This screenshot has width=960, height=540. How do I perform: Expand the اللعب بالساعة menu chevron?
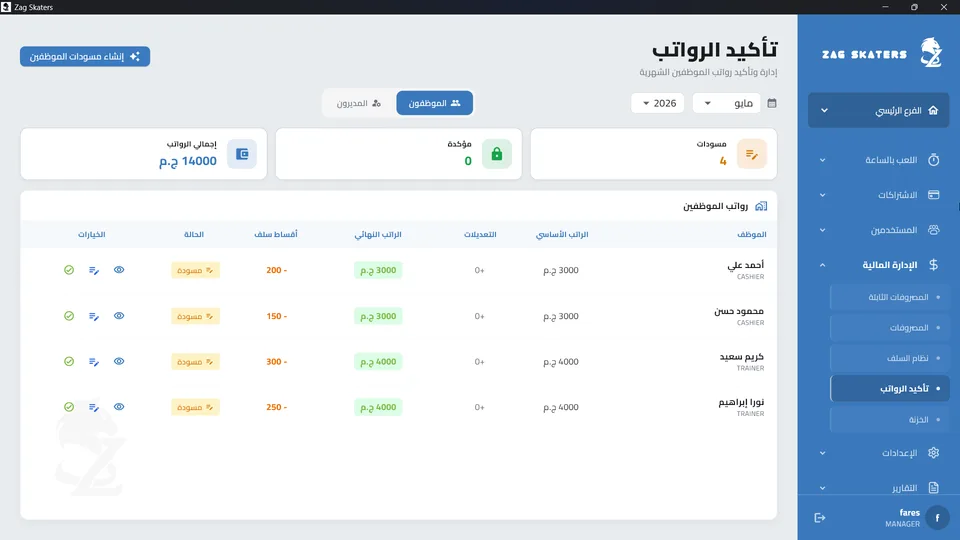[822, 160]
